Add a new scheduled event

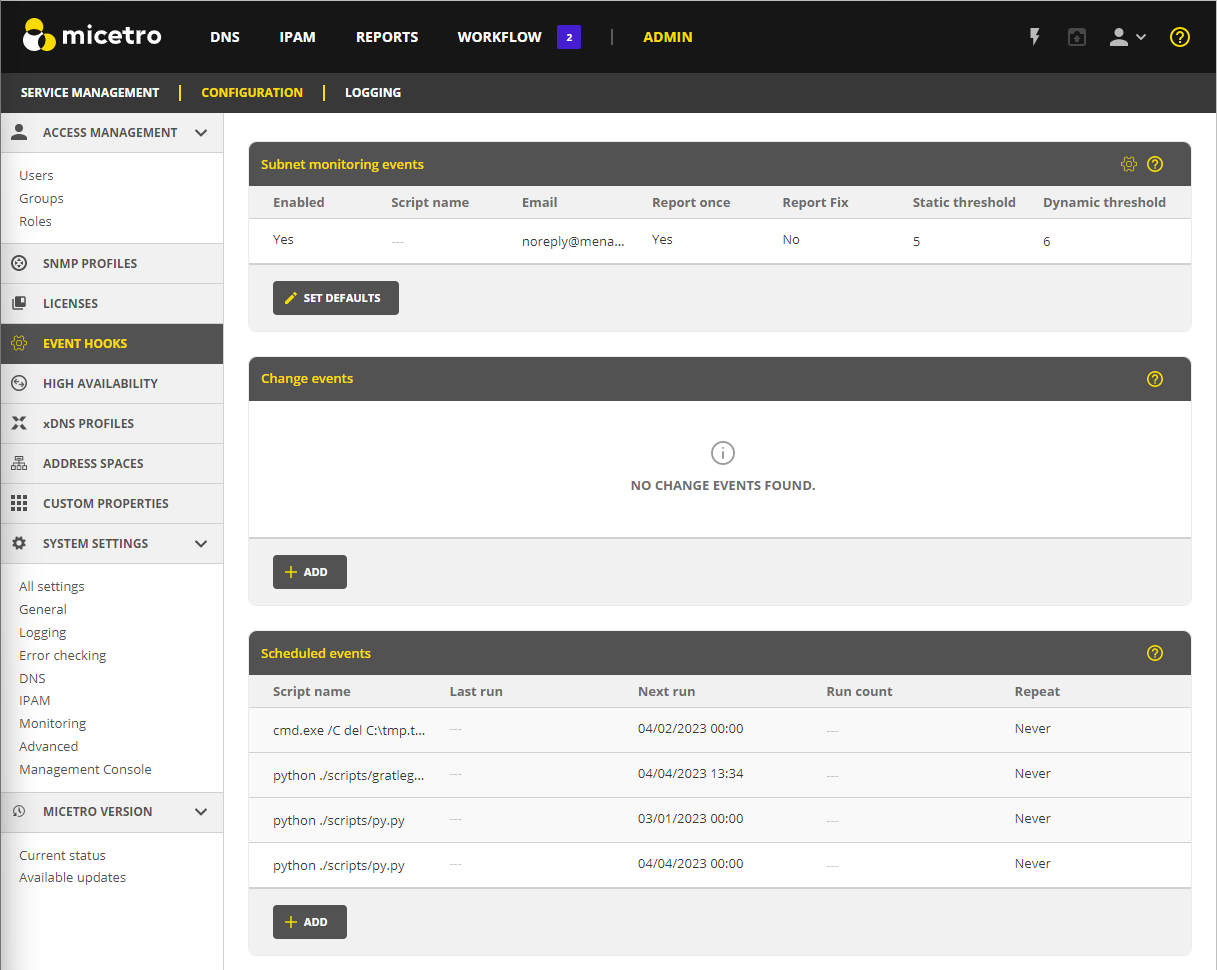309,922
